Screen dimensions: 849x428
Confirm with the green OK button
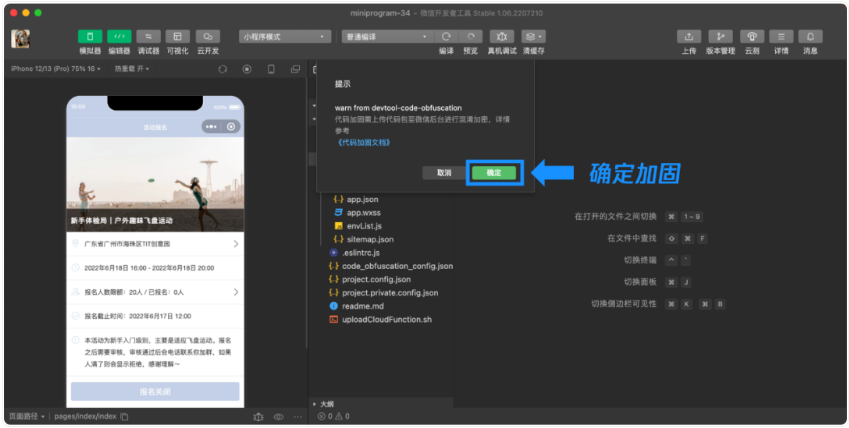(x=494, y=173)
